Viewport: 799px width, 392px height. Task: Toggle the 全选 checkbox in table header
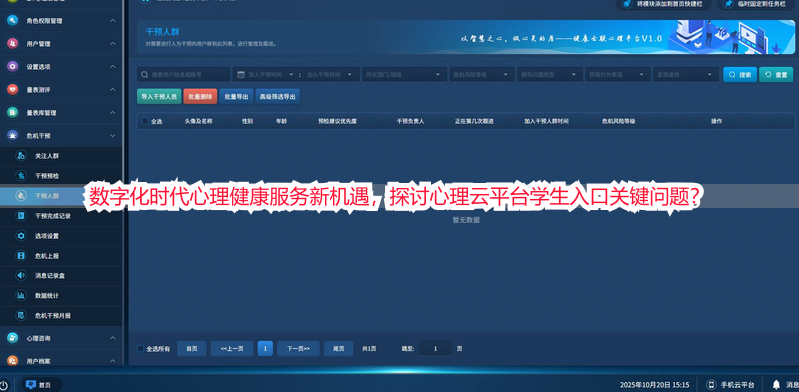coord(145,121)
